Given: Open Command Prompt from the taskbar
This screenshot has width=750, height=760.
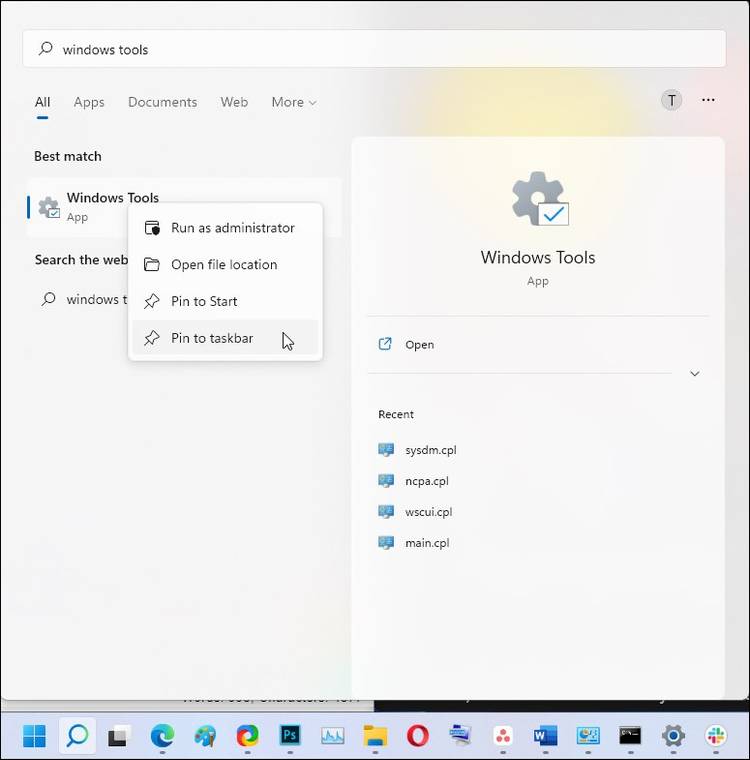Looking at the screenshot, I should [630, 736].
